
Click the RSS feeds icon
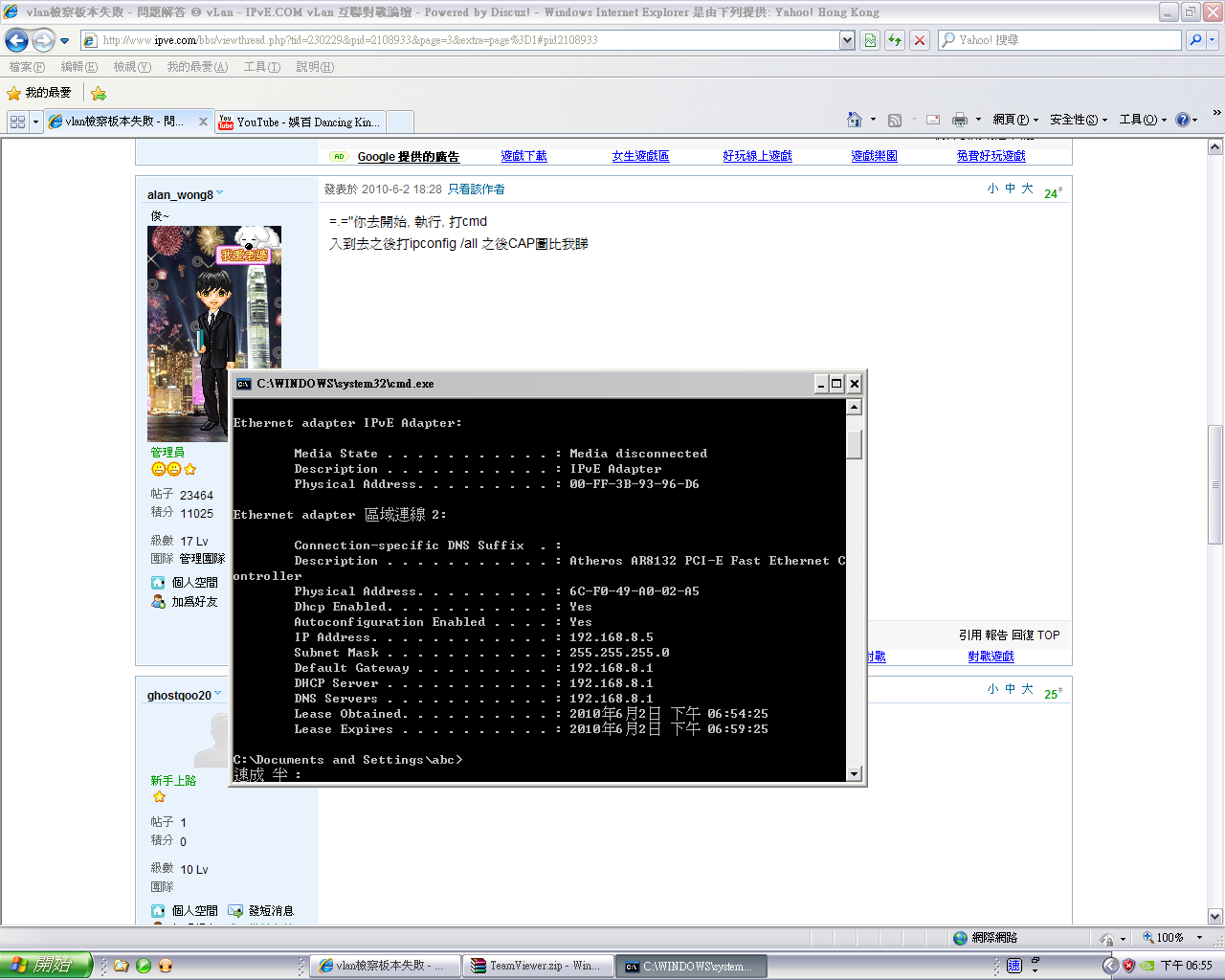895,120
